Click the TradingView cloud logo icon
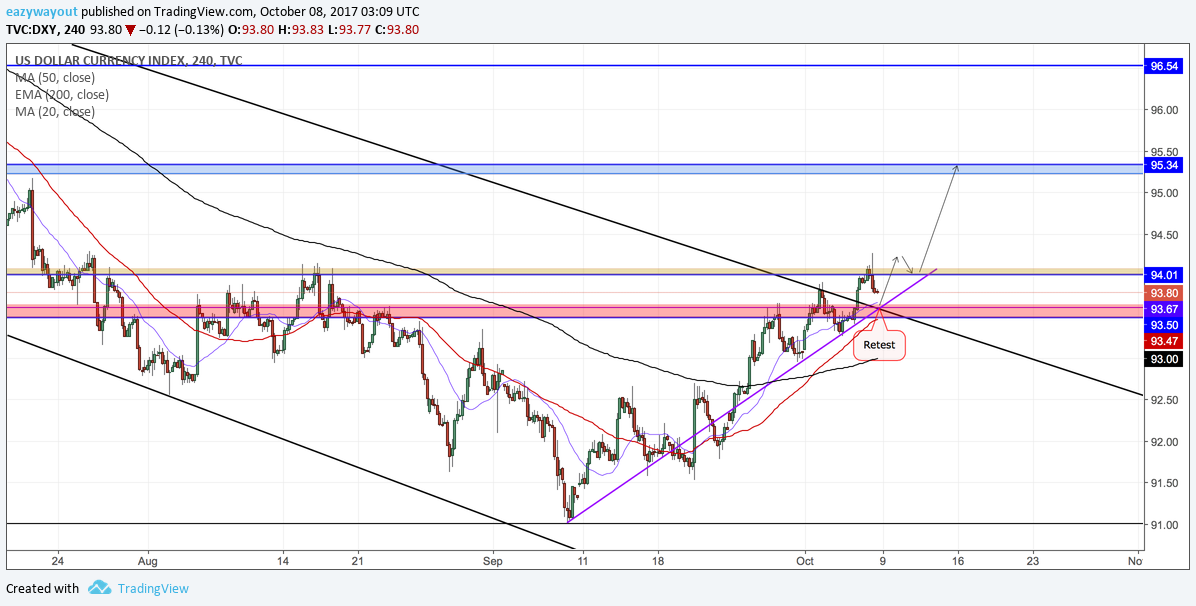This screenshot has width=1196, height=606. click(99, 588)
